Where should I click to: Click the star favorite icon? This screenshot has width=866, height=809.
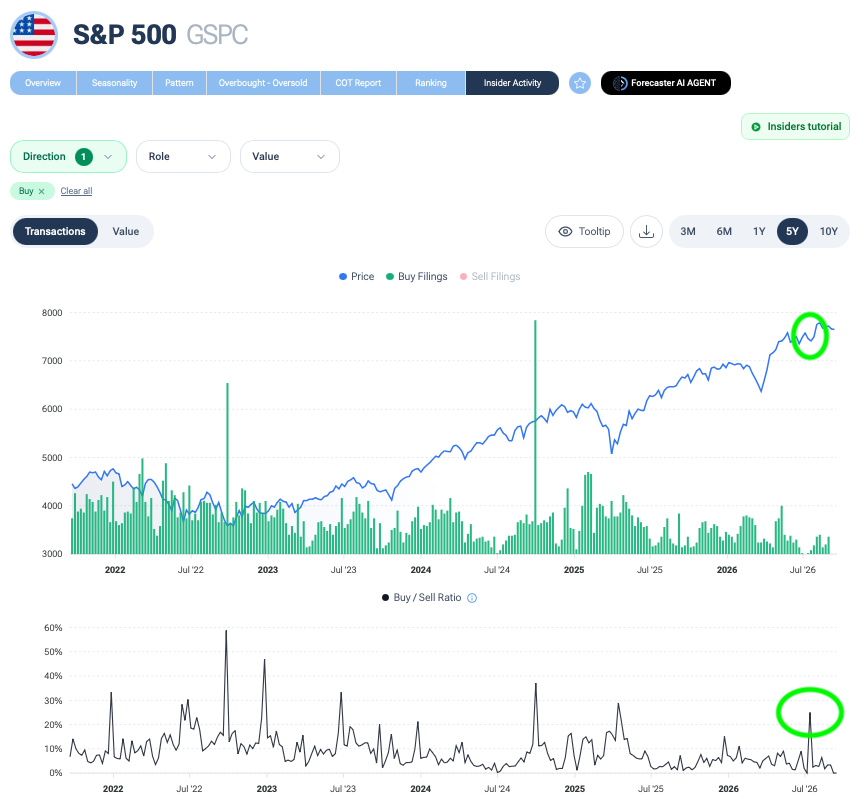coord(579,83)
